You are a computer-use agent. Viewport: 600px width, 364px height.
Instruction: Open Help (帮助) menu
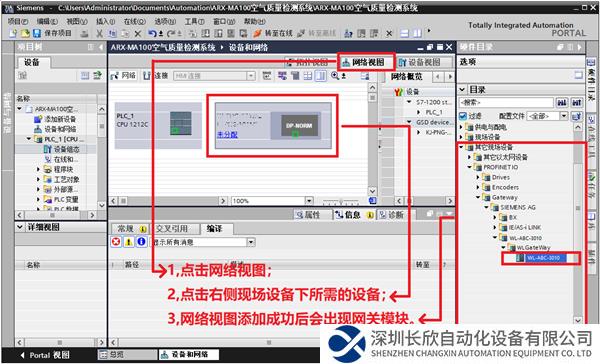coord(254,21)
